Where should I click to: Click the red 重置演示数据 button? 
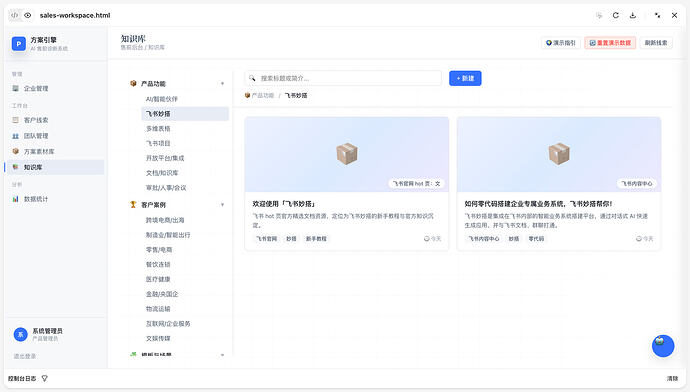point(610,43)
